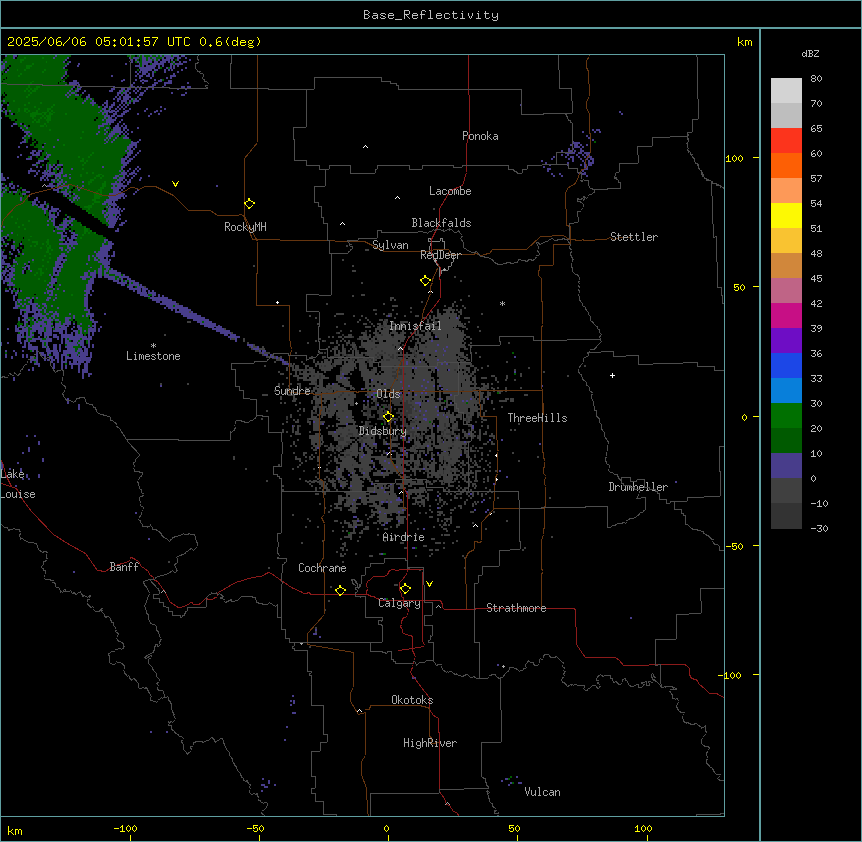Click the asterisk marker above Limestone label
This screenshot has height=842, width=862.
click(x=153, y=346)
